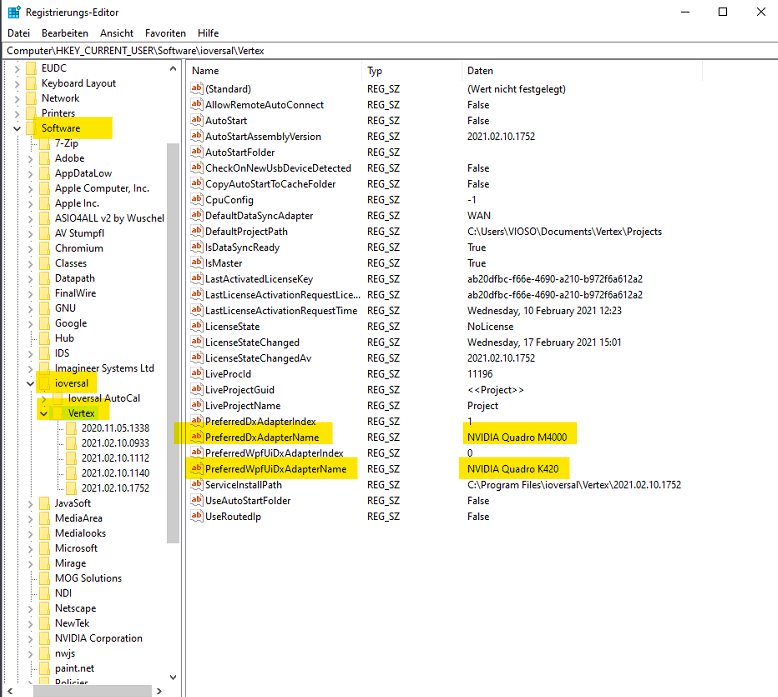Click folder icon of Keyboard Layout key
Screen dimensions: 778x697
(31, 83)
